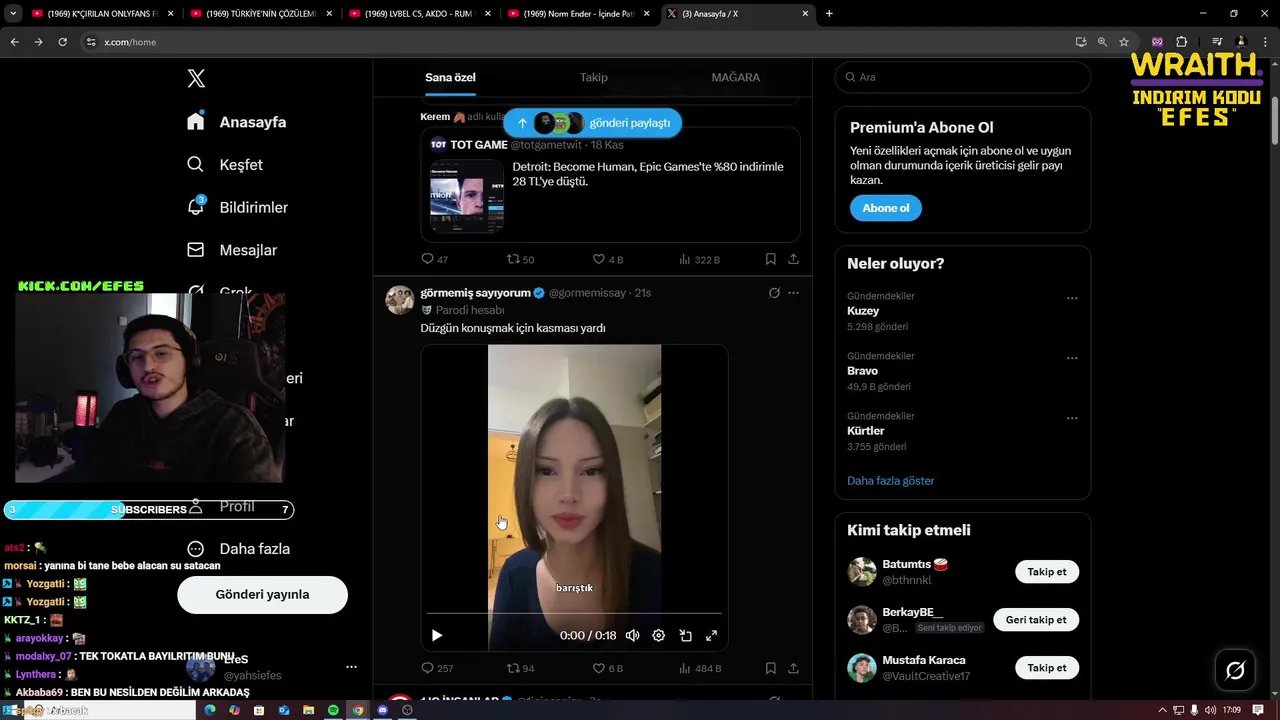Image resolution: width=1280 pixels, height=720 pixels.
Task: Go back in browser
Action: tap(14, 42)
